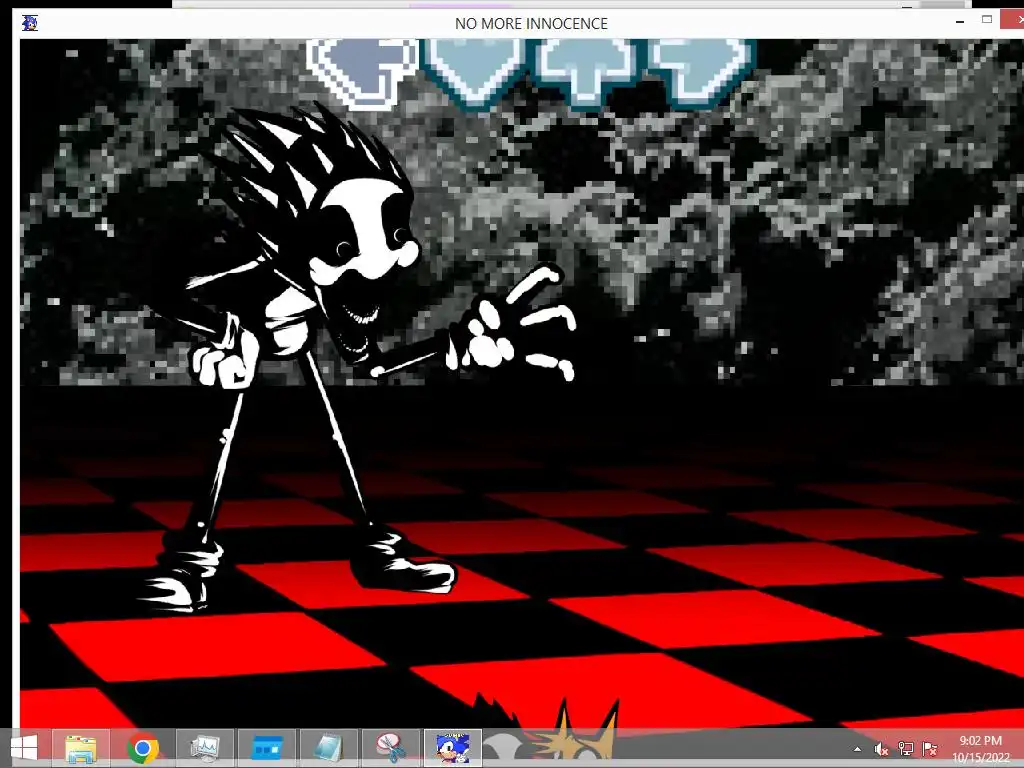Open the Snipping Tool taskbar icon
Image resolution: width=1024 pixels, height=768 pixels.
point(391,748)
